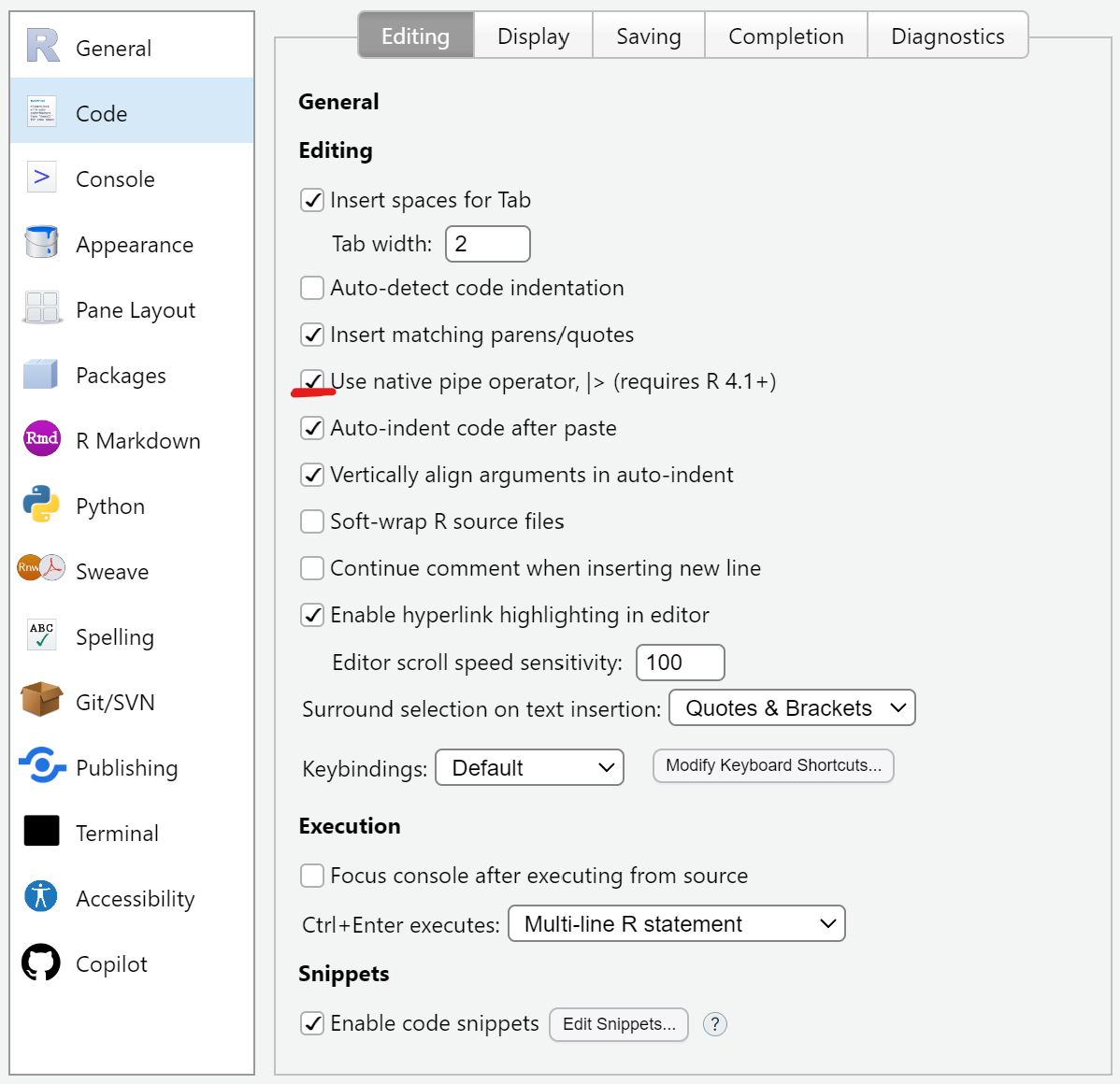Disable Insert spaces for Tab
Viewport: 1120px width, 1084px height.
[x=312, y=200]
